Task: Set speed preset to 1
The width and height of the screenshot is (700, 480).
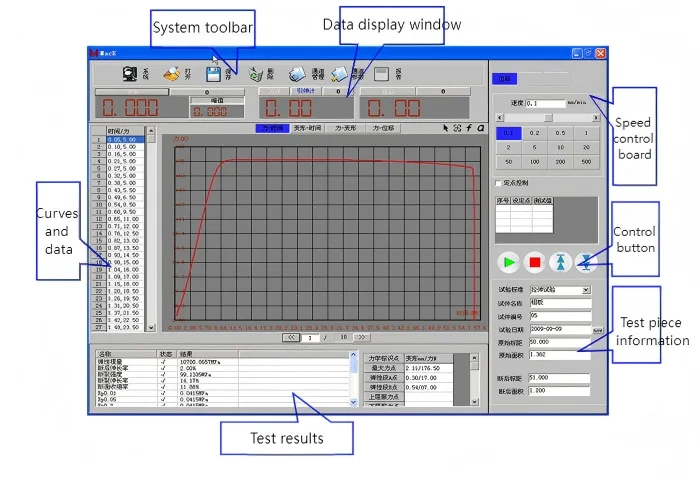Action: pos(586,133)
